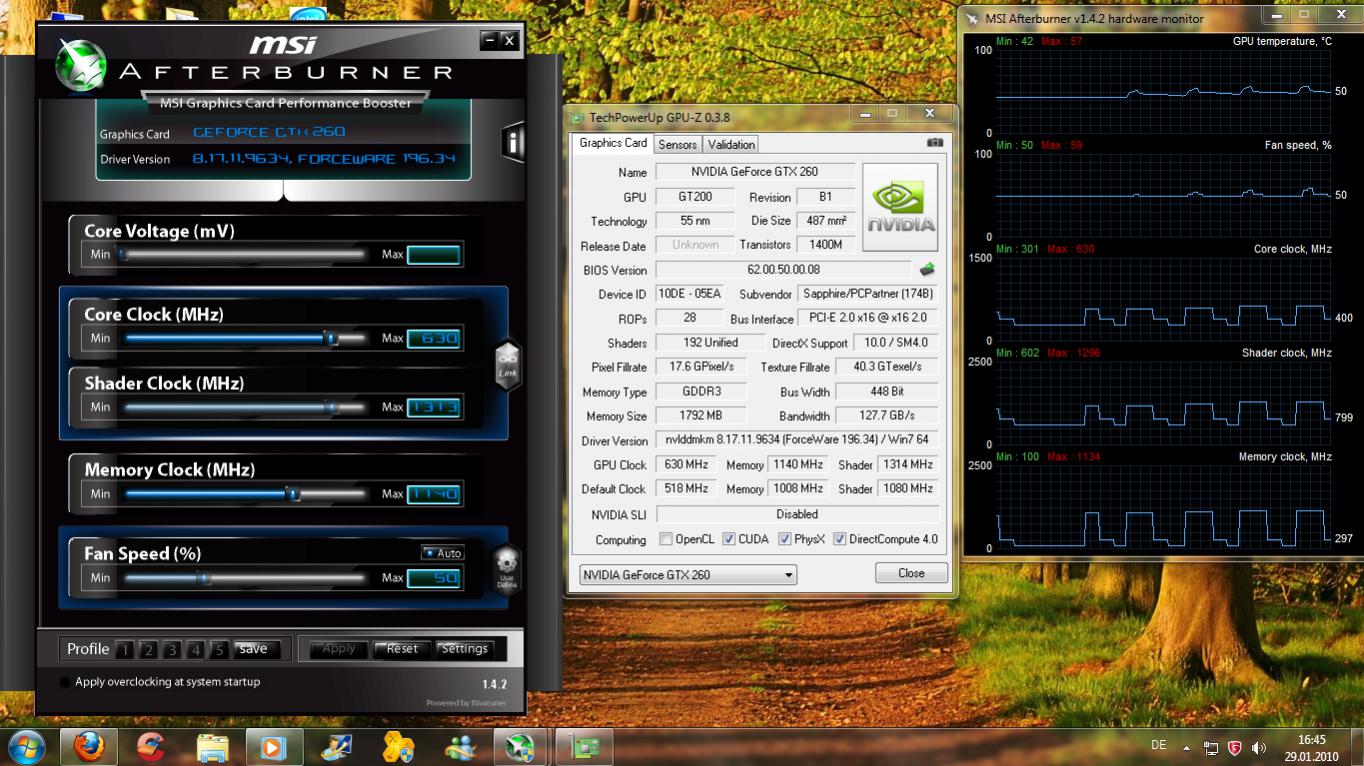This screenshot has width=1364, height=766.
Task: Open Firefox from the taskbar
Action: coord(89,747)
